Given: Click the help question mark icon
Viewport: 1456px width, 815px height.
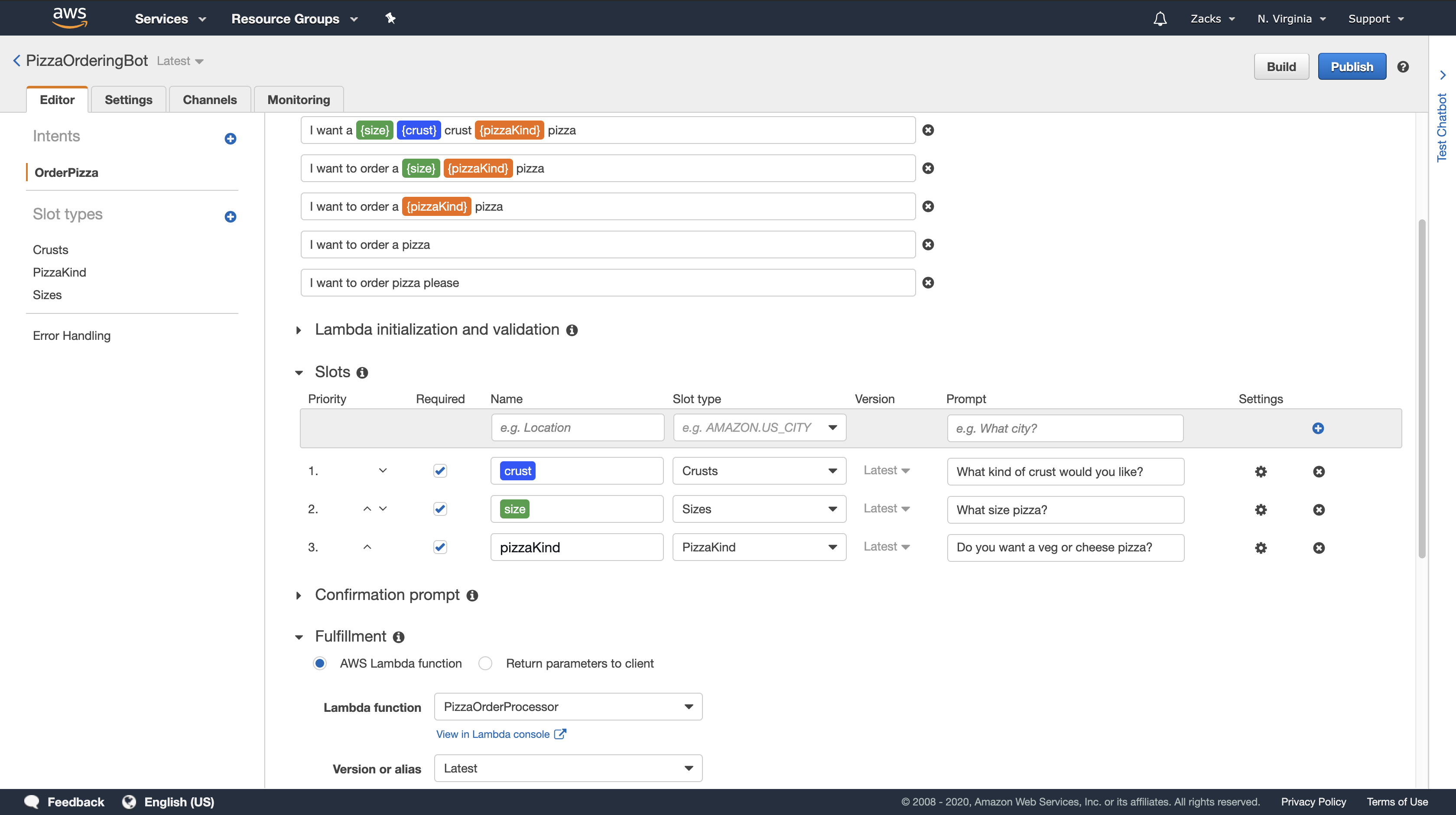Looking at the screenshot, I should coord(1403,67).
